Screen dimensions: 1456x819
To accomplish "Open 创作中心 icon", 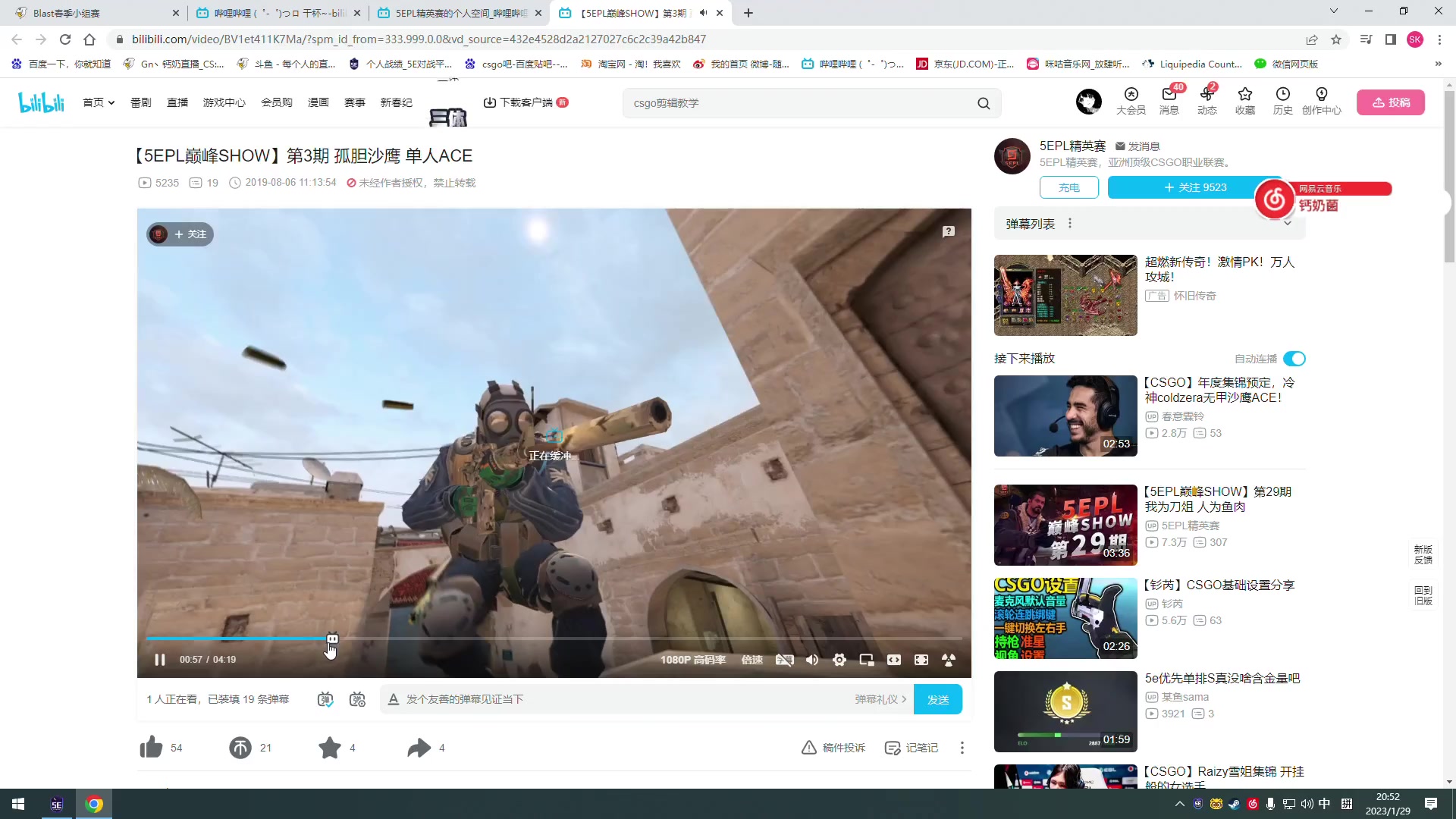I will point(1322,101).
